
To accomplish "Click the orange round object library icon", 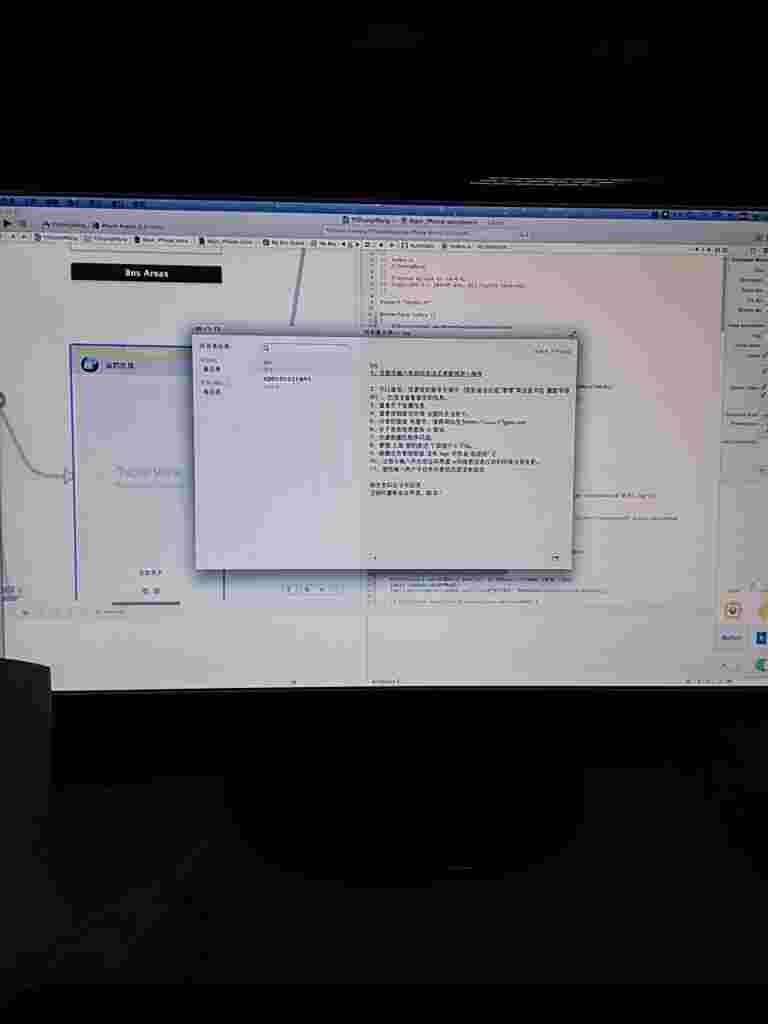I will pyautogui.click(x=733, y=610).
